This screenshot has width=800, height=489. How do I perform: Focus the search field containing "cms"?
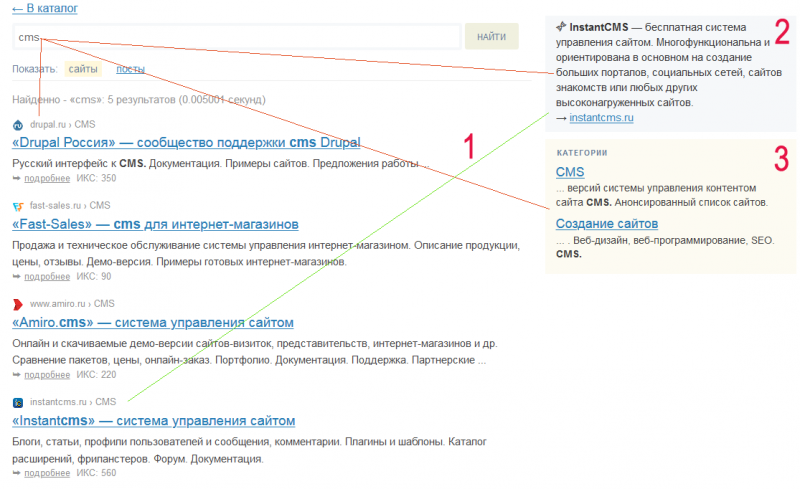coord(237,37)
